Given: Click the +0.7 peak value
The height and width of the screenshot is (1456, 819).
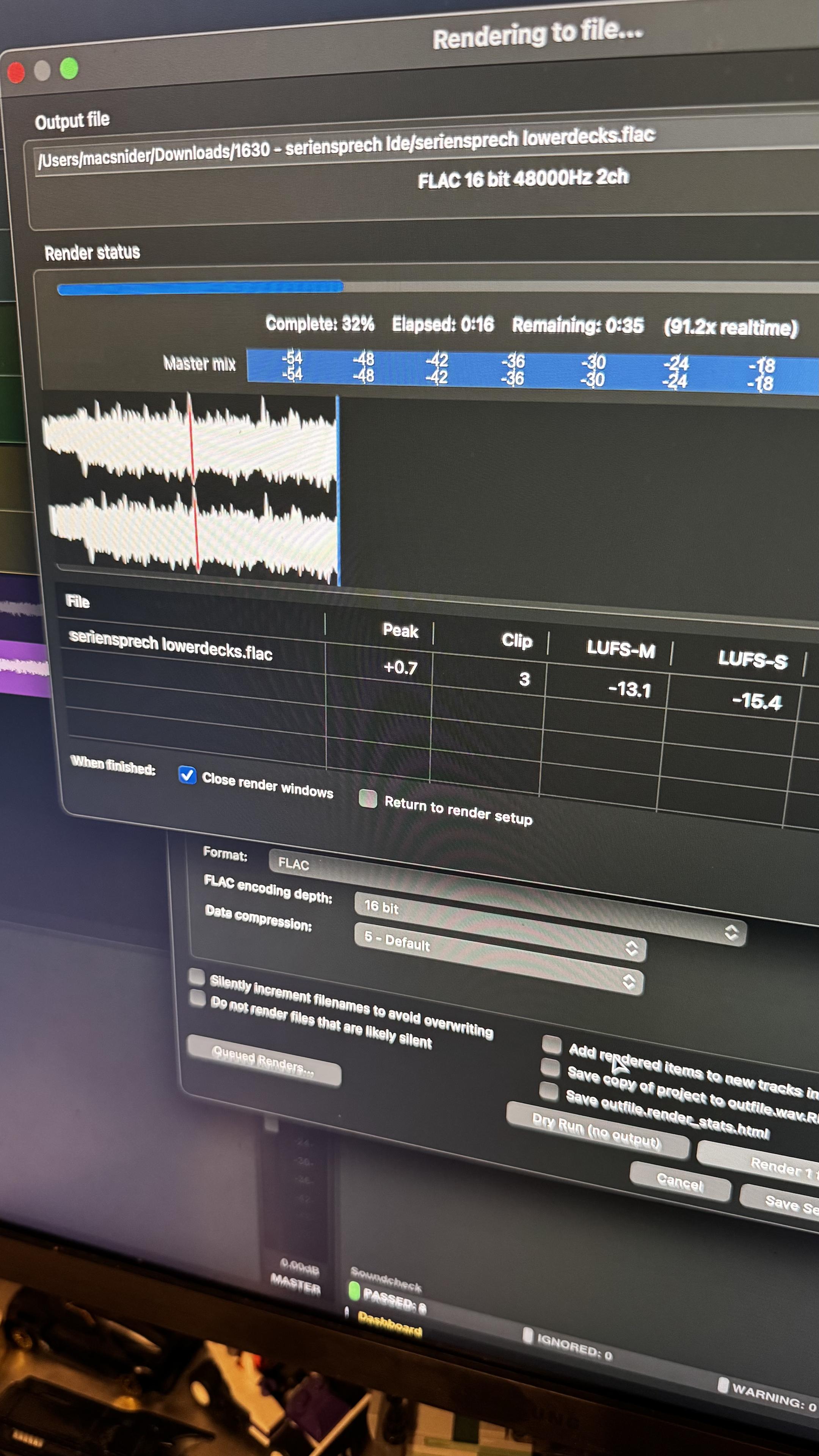Looking at the screenshot, I should click(x=400, y=667).
